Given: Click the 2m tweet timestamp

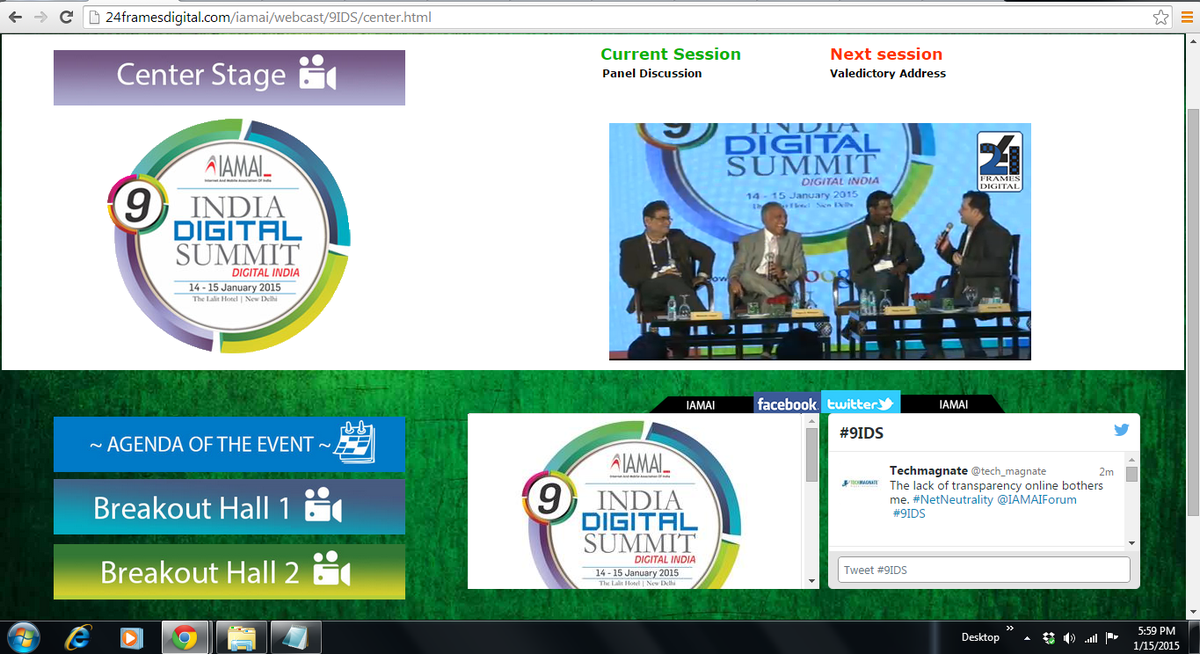Looking at the screenshot, I should coord(1106,471).
